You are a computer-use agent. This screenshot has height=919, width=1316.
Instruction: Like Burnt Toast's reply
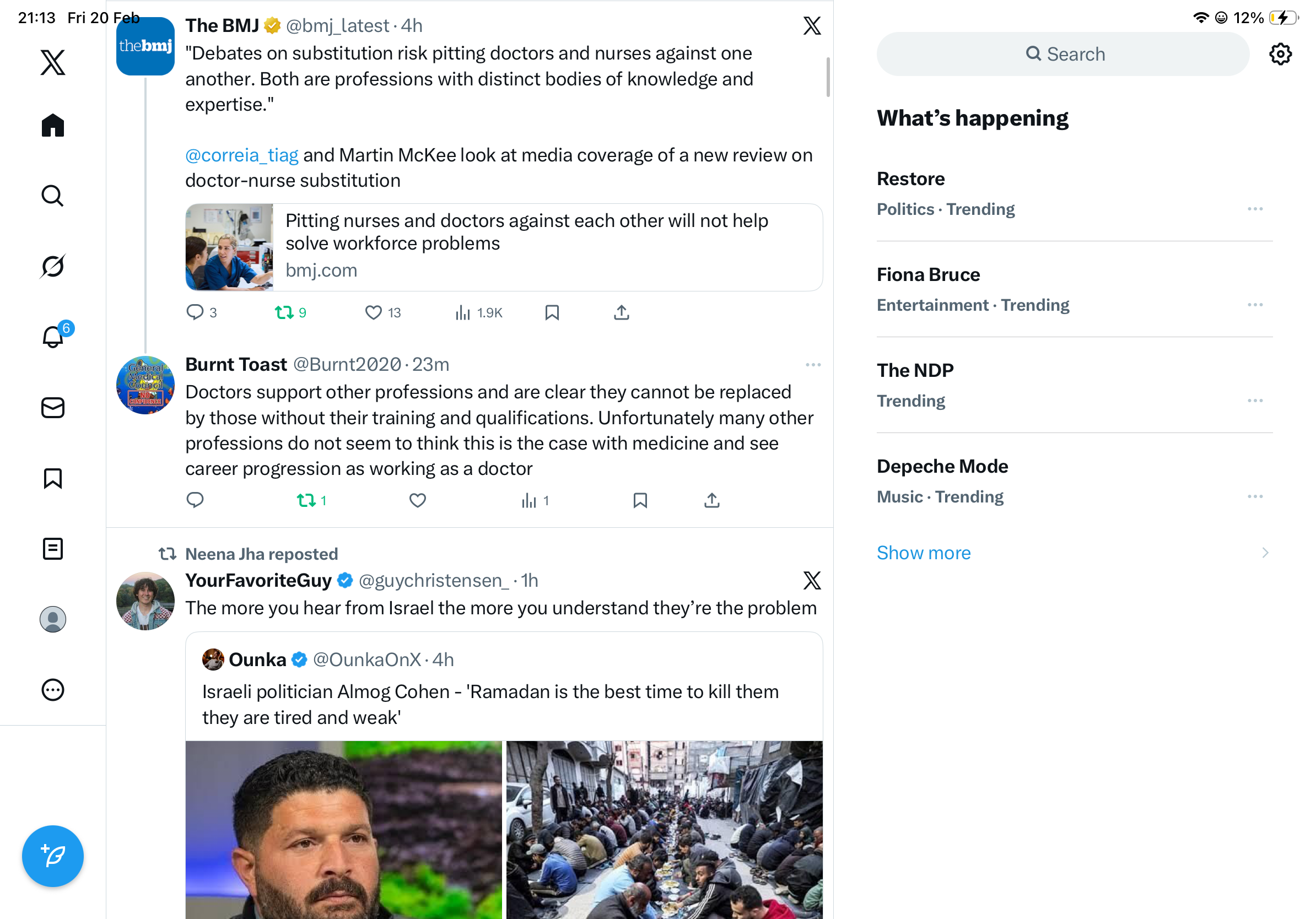[417, 500]
